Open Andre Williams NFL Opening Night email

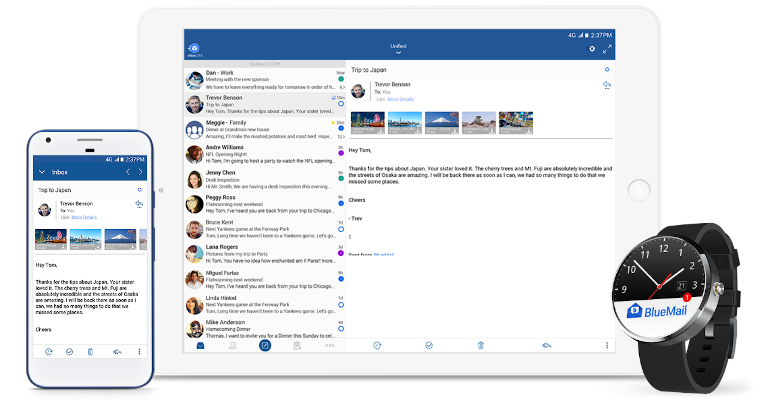click(x=265, y=154)
